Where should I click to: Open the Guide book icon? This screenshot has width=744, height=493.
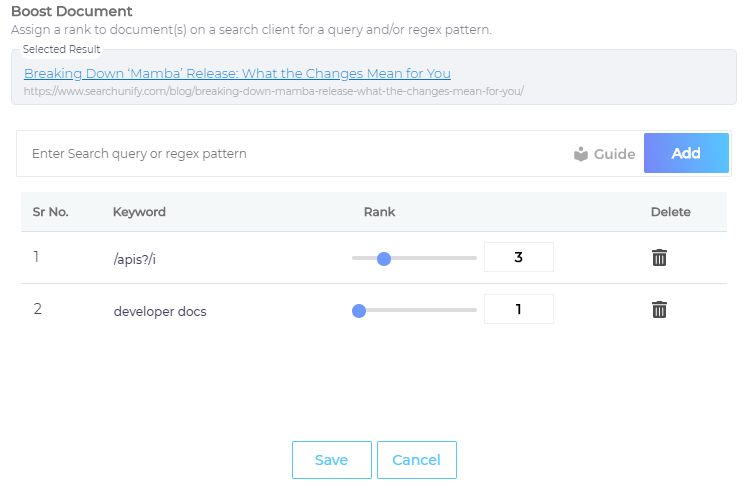[581, 154]
